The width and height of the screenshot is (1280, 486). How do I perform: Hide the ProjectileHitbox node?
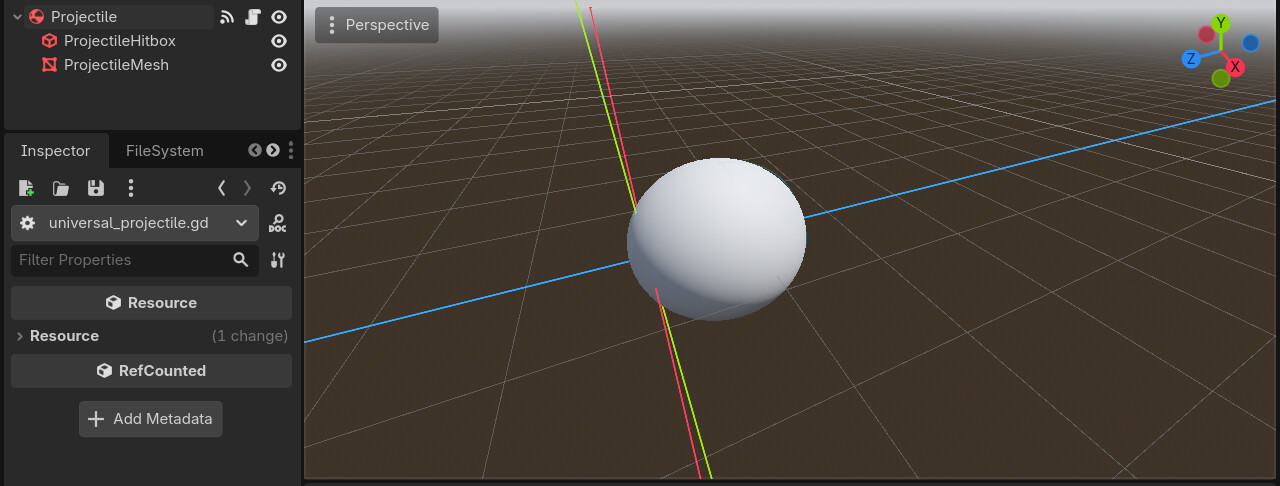tap(279, 41)
